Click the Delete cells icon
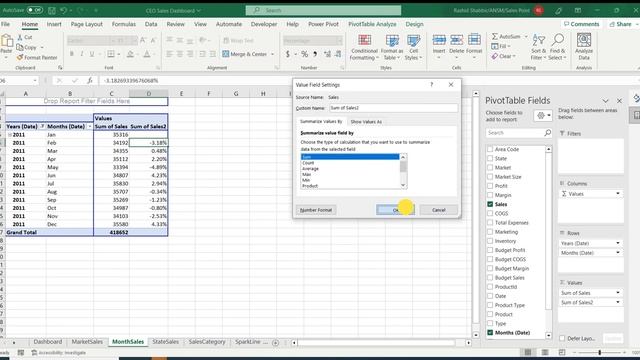The image size is (640, 360). [456, 41]
